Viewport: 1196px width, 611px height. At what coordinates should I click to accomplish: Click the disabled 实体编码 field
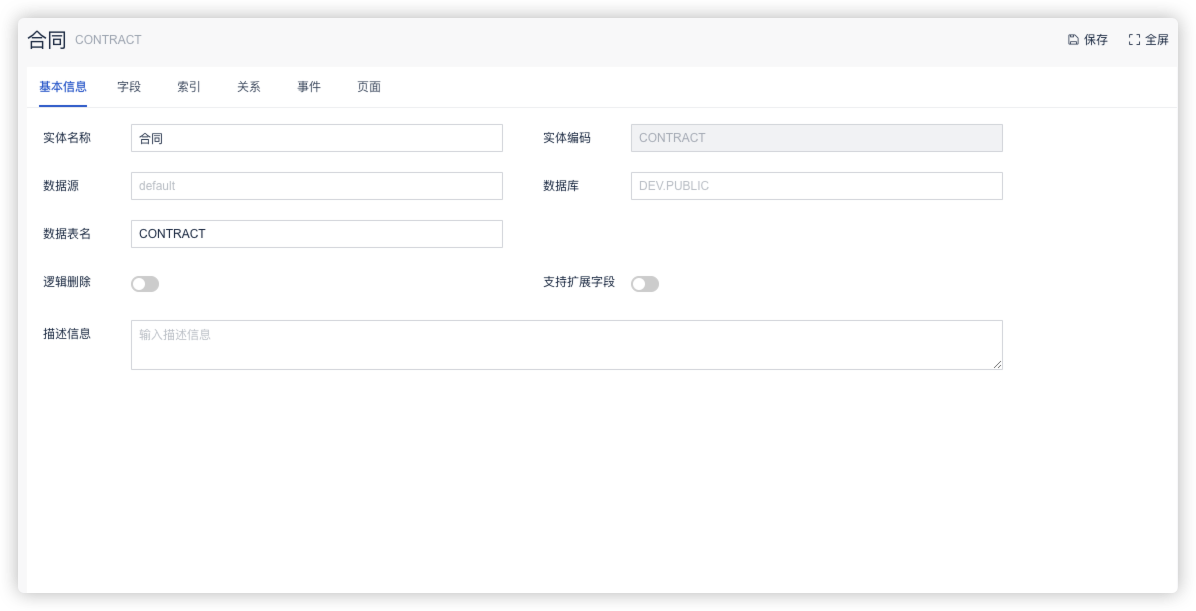816,138
